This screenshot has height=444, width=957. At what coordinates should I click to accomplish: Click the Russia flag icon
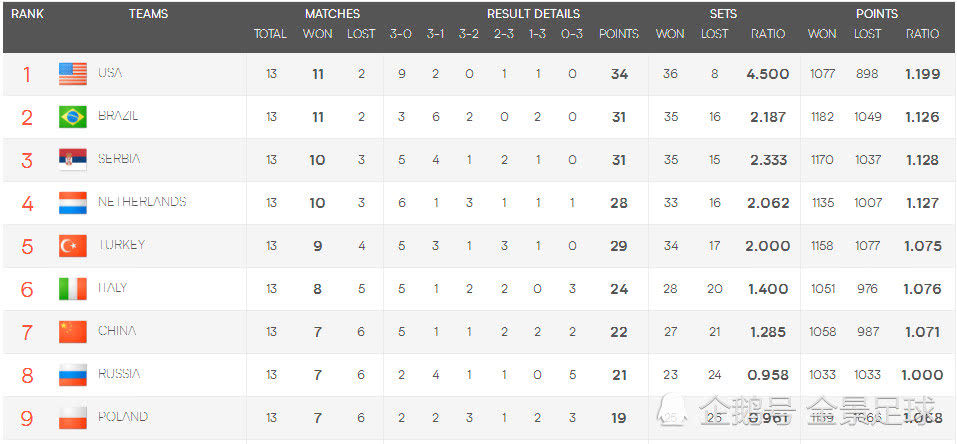click(x=73, y=375)
